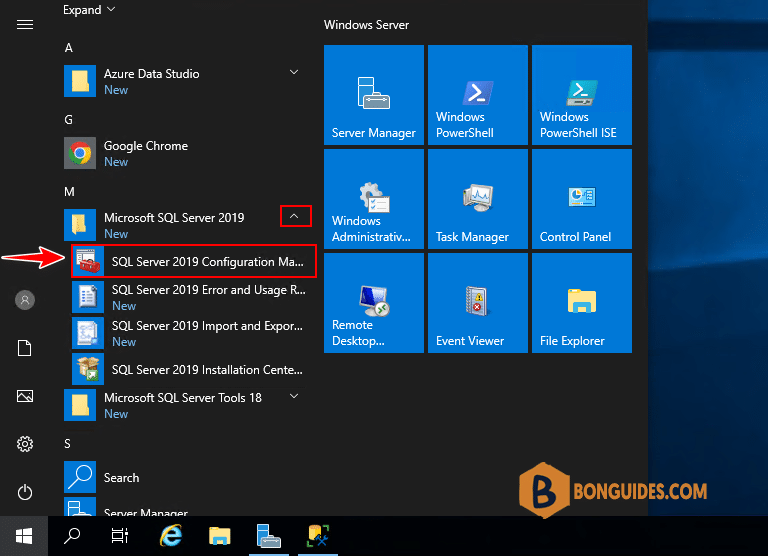The width and height of the screenshot is (768, 556).
Task: Open the hamburger menu at top left
Action: click(25, 24)
